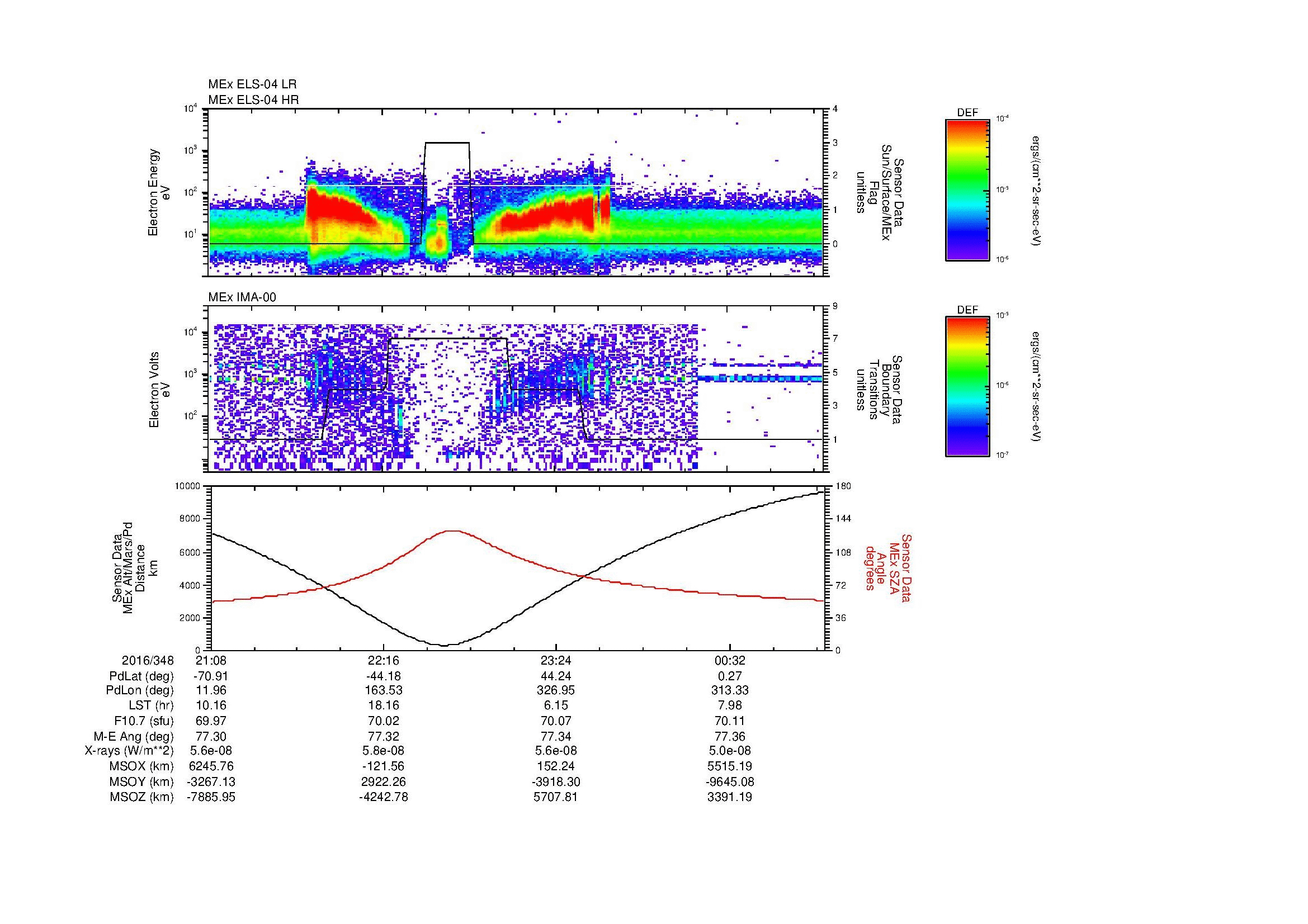
Task: Click the PdLat value '-44.18'
Action: 384,676
